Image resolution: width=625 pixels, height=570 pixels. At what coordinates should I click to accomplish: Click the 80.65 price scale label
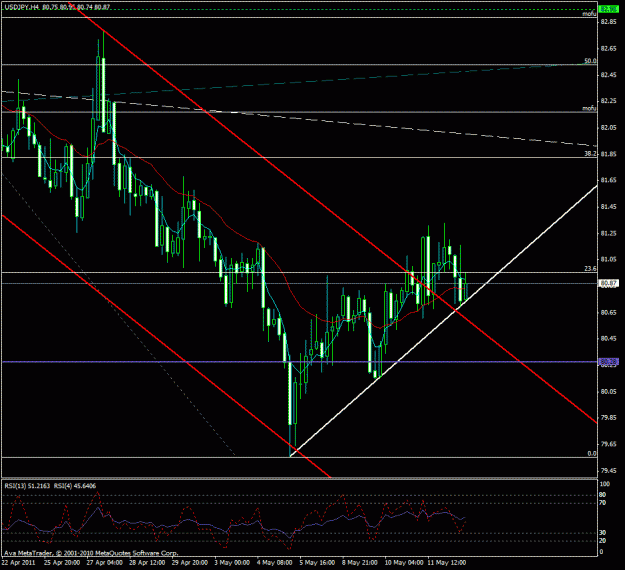608,313
